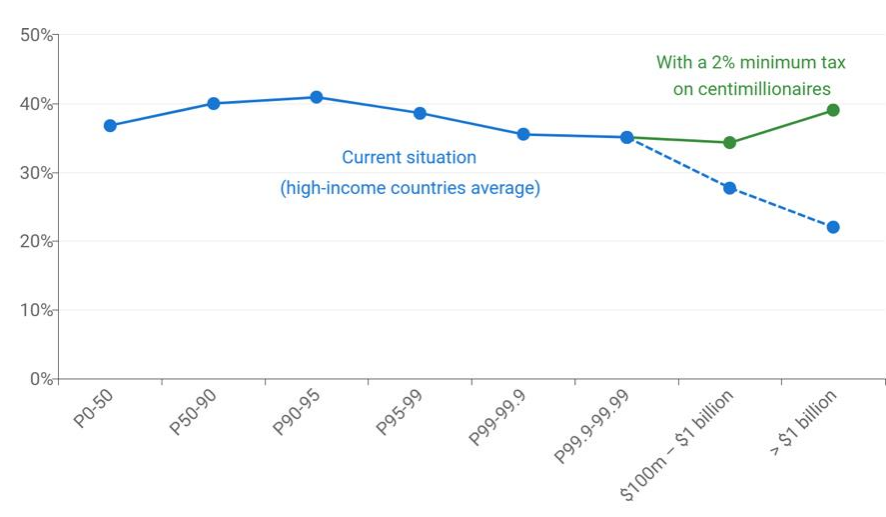This screenshot has height=517, width=886.
Task: Select the green data point for > $1 billion
Action: pos(833,110)
